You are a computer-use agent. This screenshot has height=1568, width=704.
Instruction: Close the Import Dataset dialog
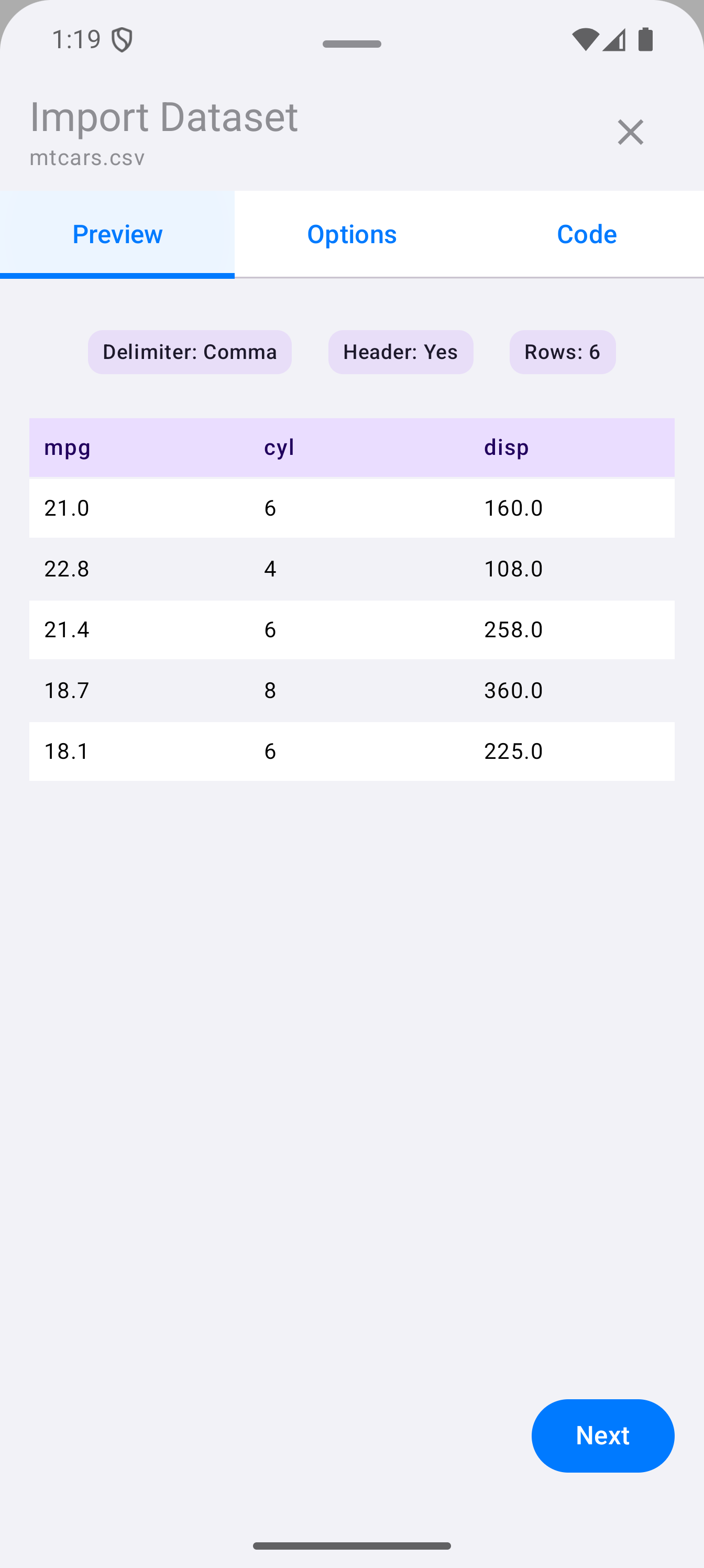pos(630,132)
